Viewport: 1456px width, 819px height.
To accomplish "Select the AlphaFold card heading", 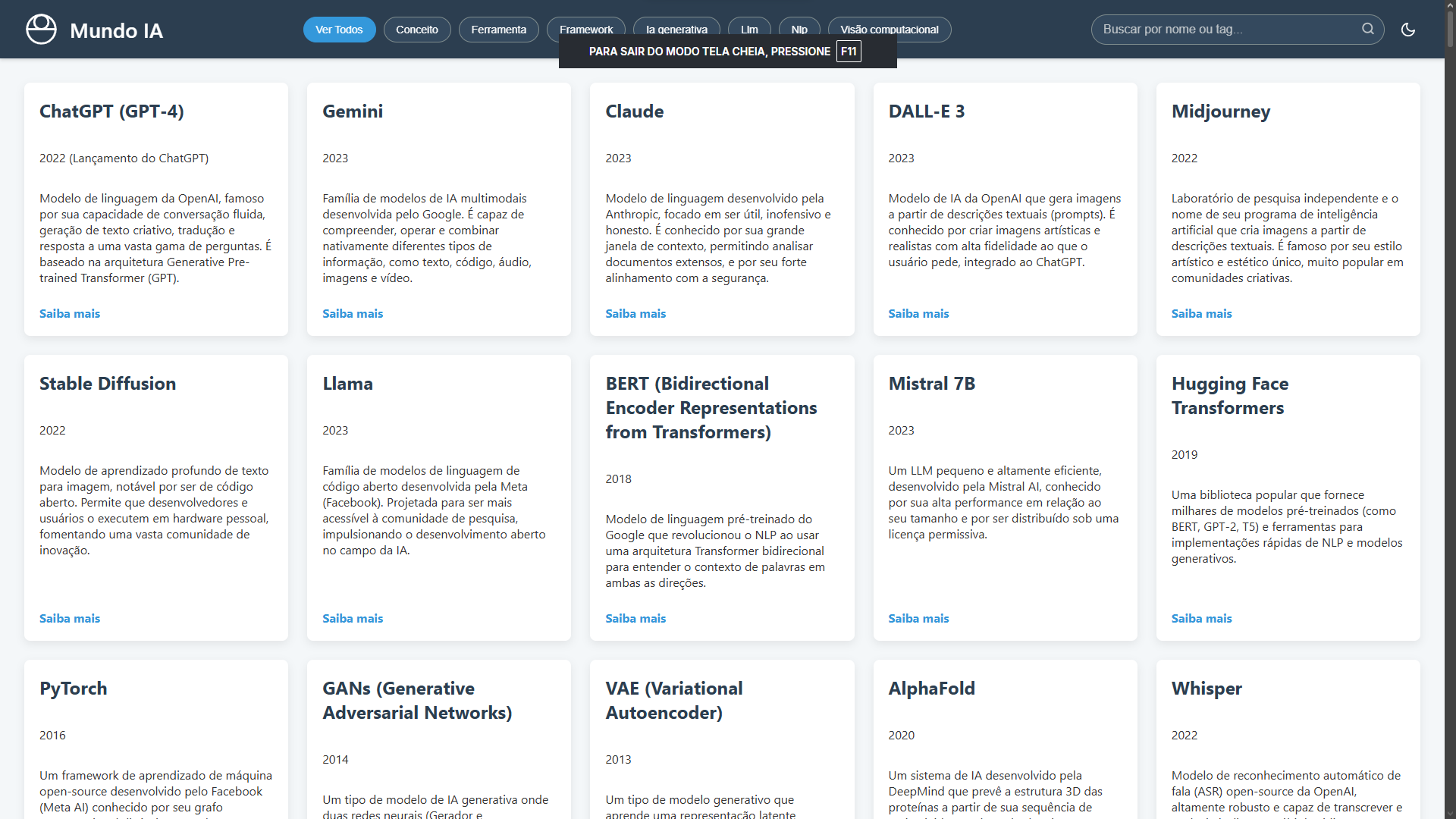I will tap(932, 689).
